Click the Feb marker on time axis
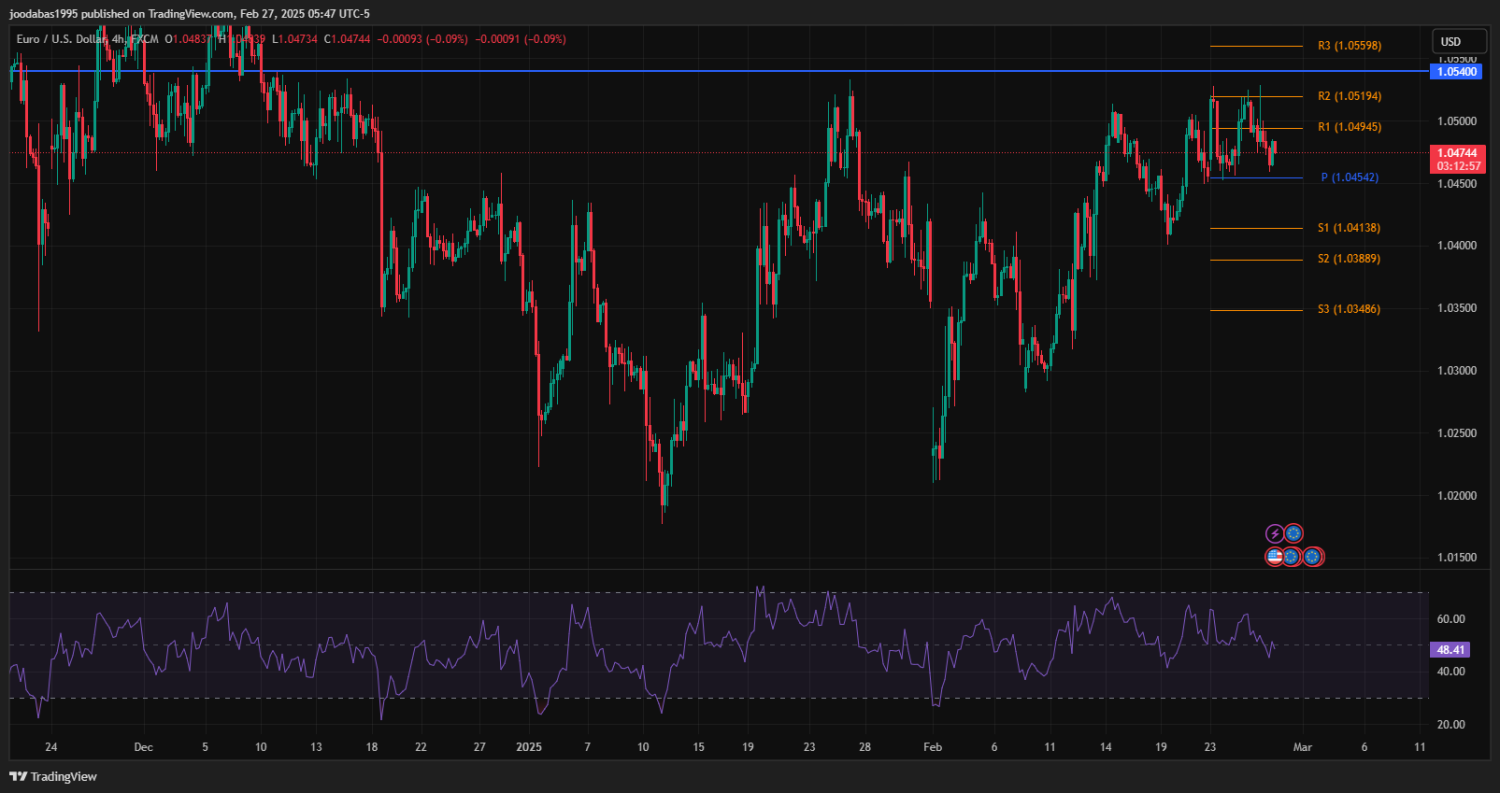 [933, 747]
